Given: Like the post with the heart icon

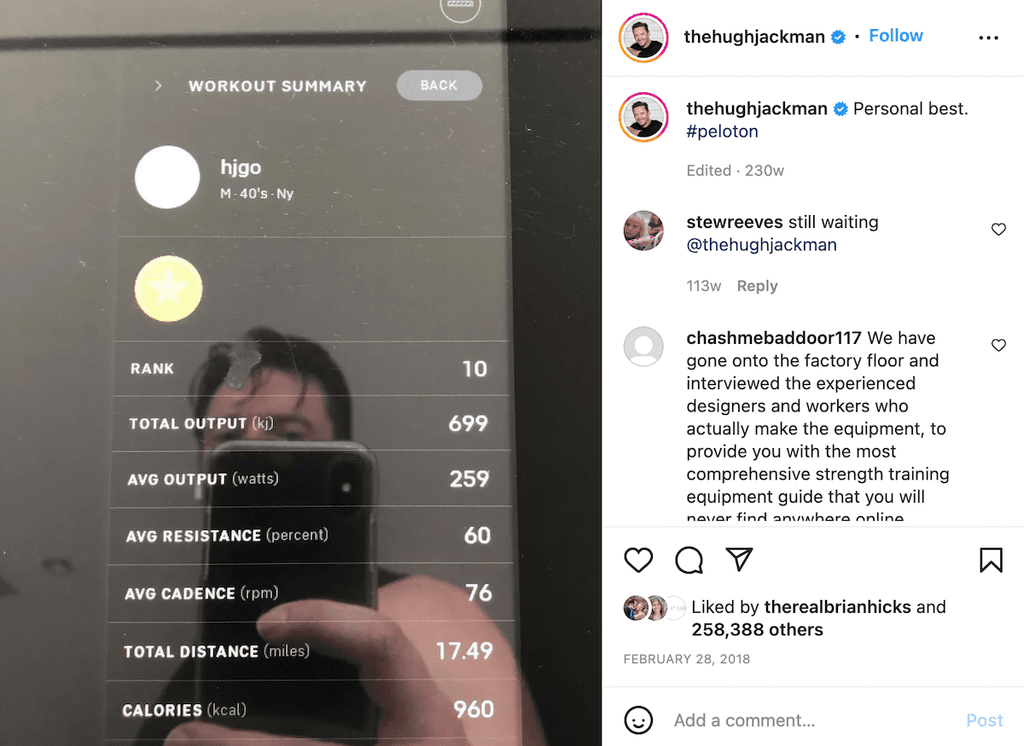Looking at the screenshot, I should [638, 560].
